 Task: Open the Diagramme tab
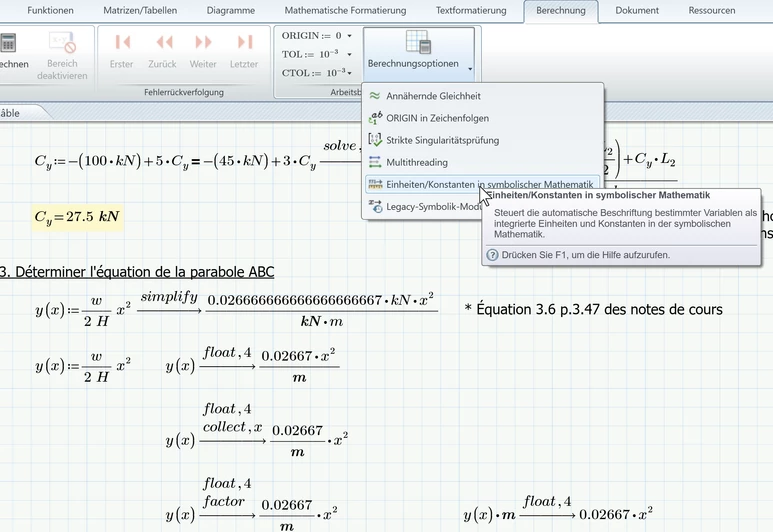pos(231,10)
